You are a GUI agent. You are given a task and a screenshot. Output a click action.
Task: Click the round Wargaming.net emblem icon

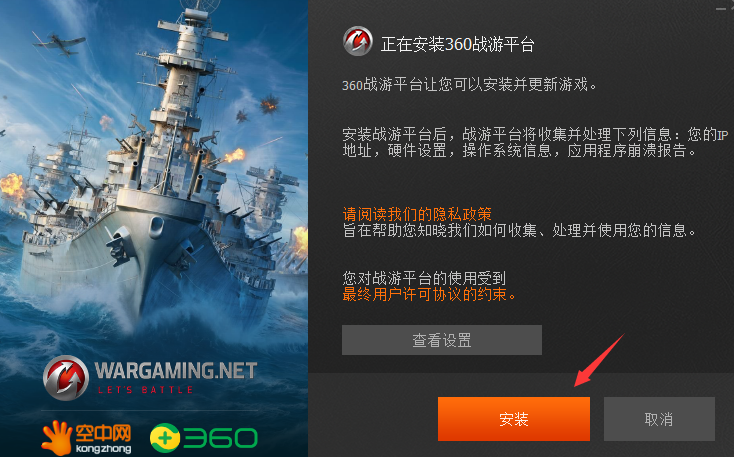point(66,377)
